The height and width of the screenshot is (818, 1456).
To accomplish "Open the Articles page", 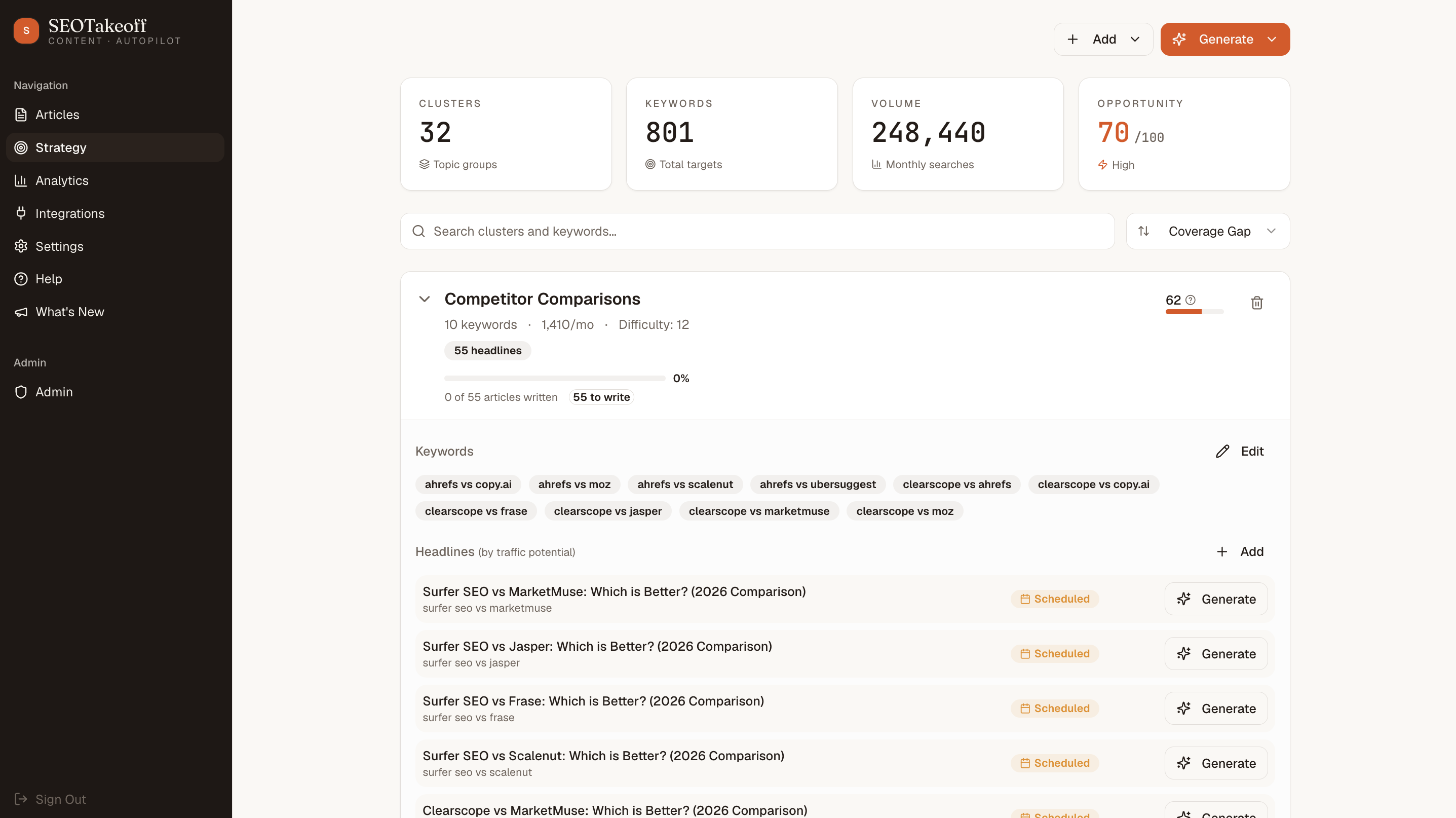I will point(114,115).
